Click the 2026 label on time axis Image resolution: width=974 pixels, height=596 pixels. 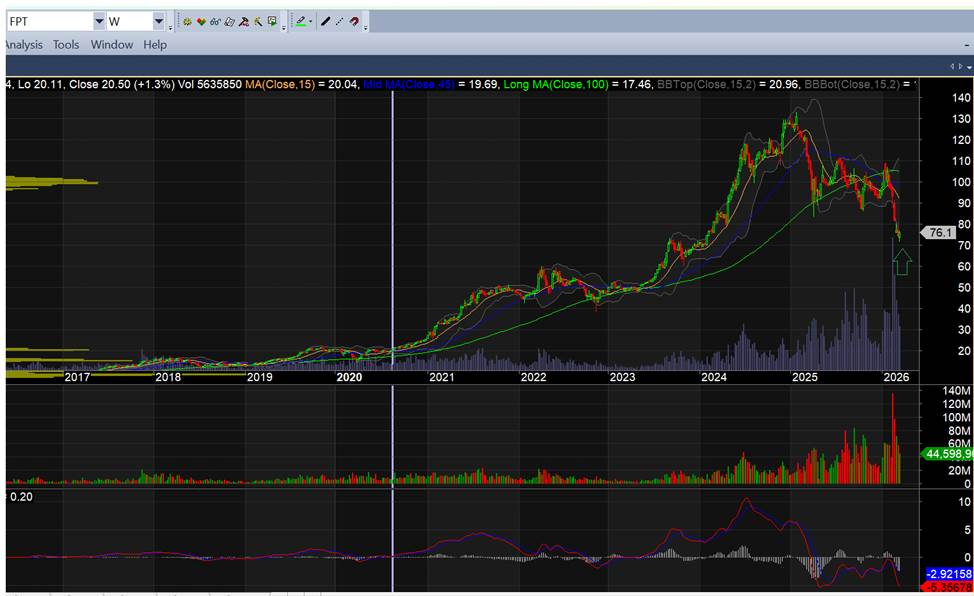click(896, 377)
